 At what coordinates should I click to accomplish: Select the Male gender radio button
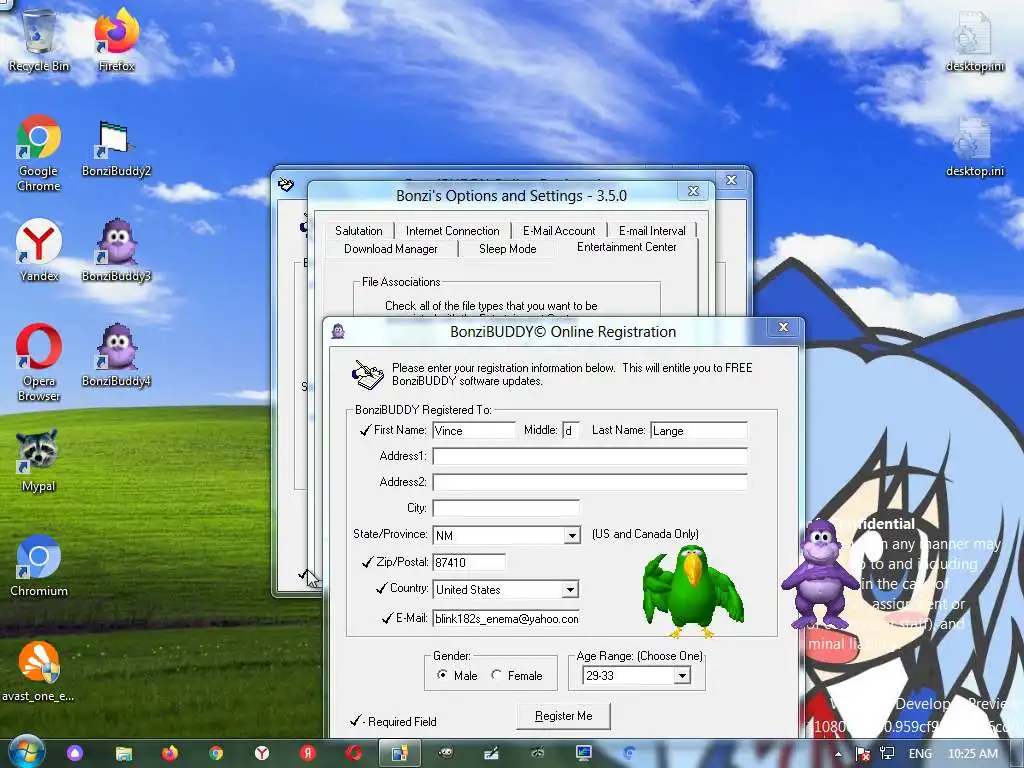443,675
